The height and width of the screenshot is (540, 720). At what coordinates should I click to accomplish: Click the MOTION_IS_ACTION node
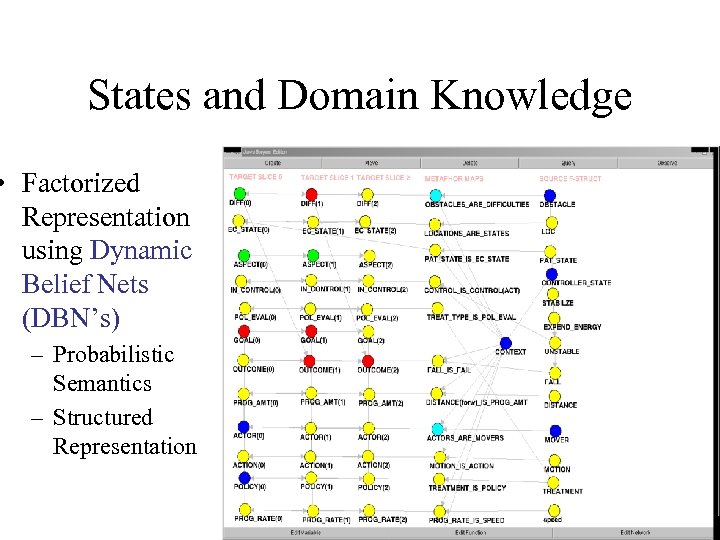[x=439, y=457]
